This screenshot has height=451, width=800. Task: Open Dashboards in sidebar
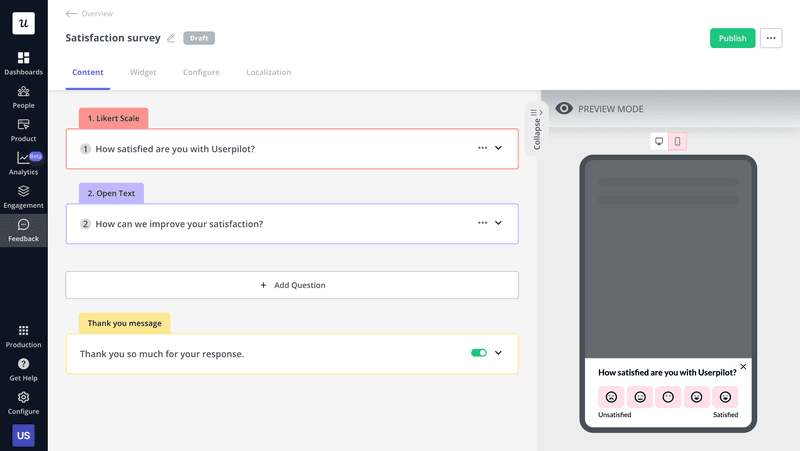click(x=23, y=63)
